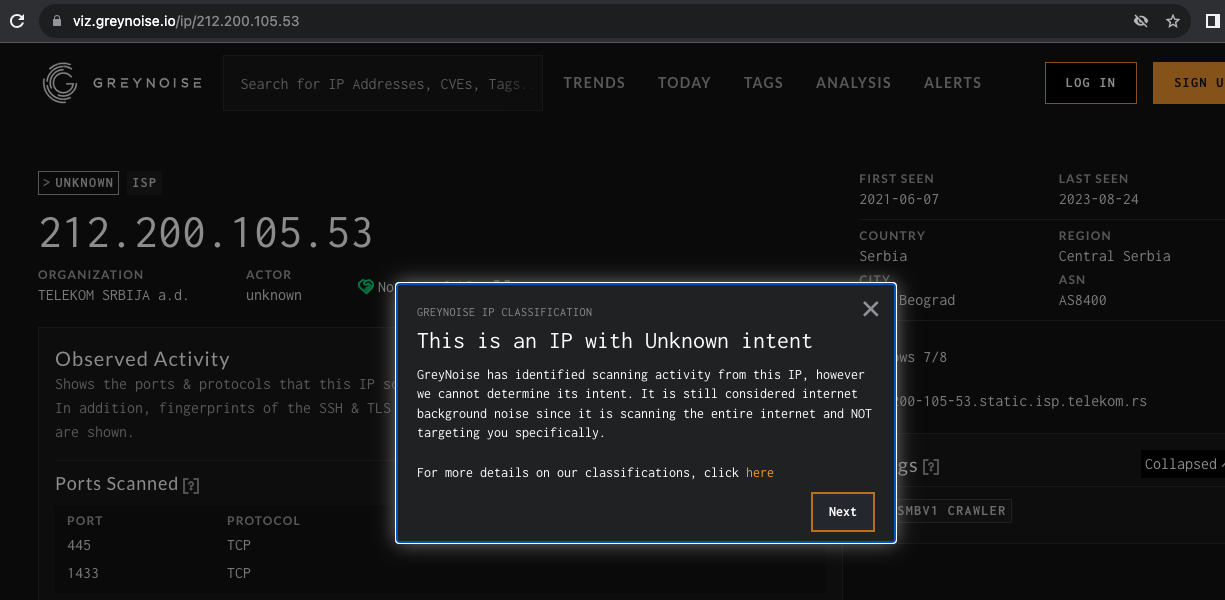Click the ASN value AS8400
The image size is (1225, 600).
pos(1083,300)
